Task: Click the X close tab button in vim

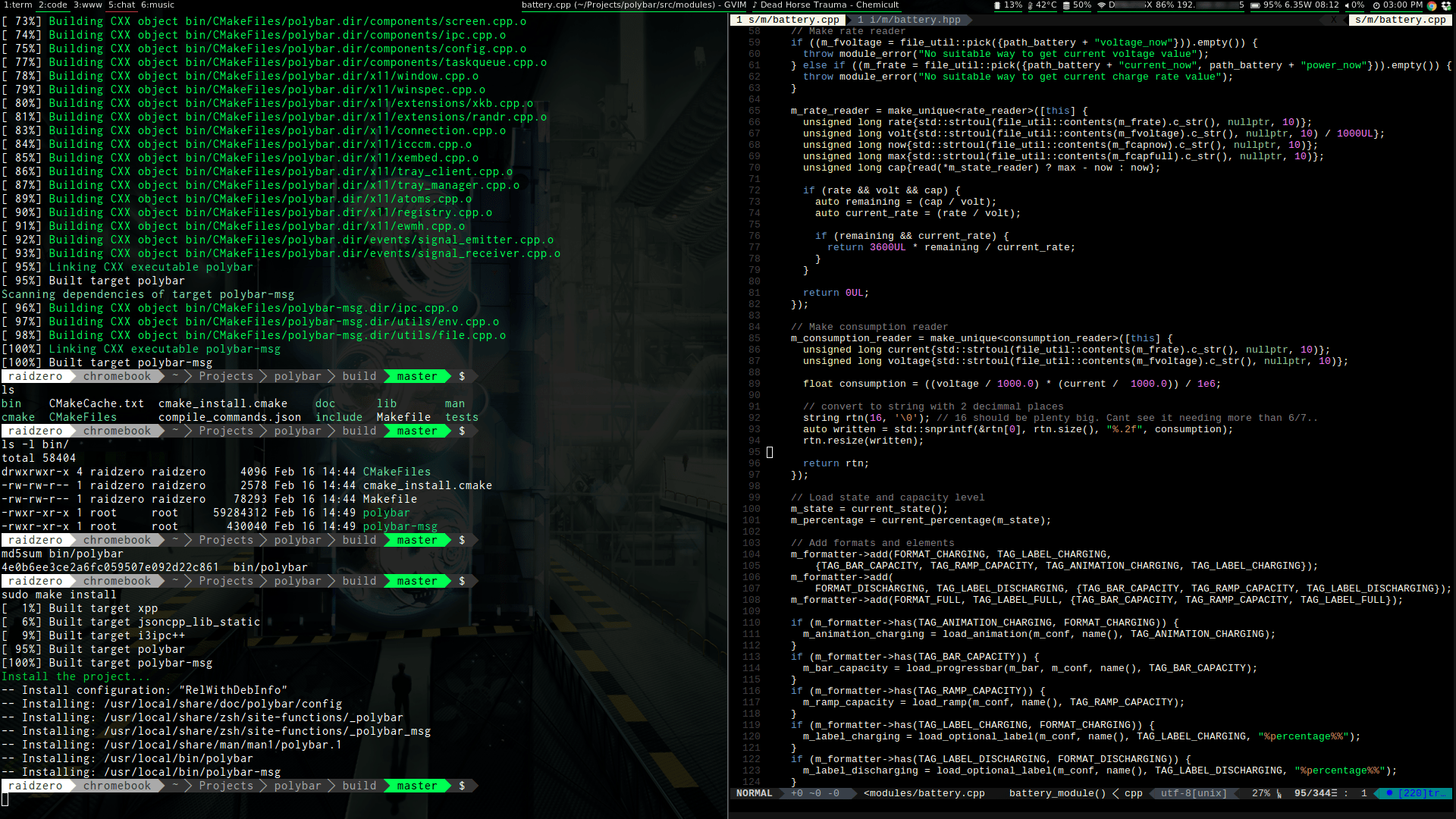Action: (x=1334, y=20)
